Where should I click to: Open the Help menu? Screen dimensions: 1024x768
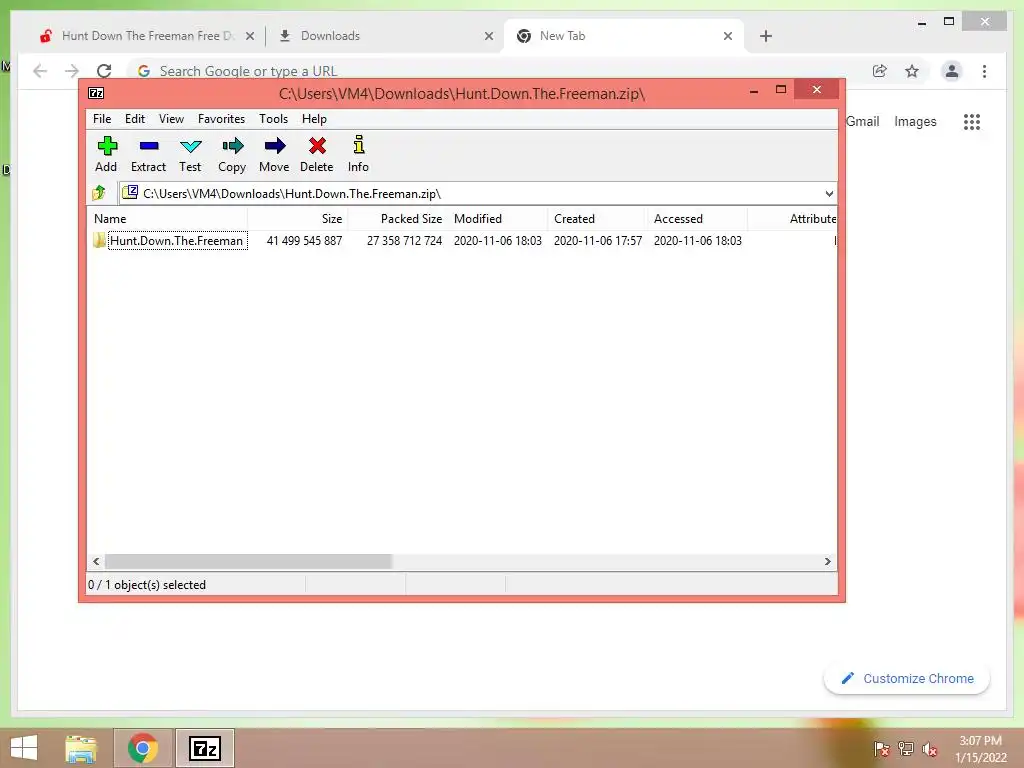[314, 119]
